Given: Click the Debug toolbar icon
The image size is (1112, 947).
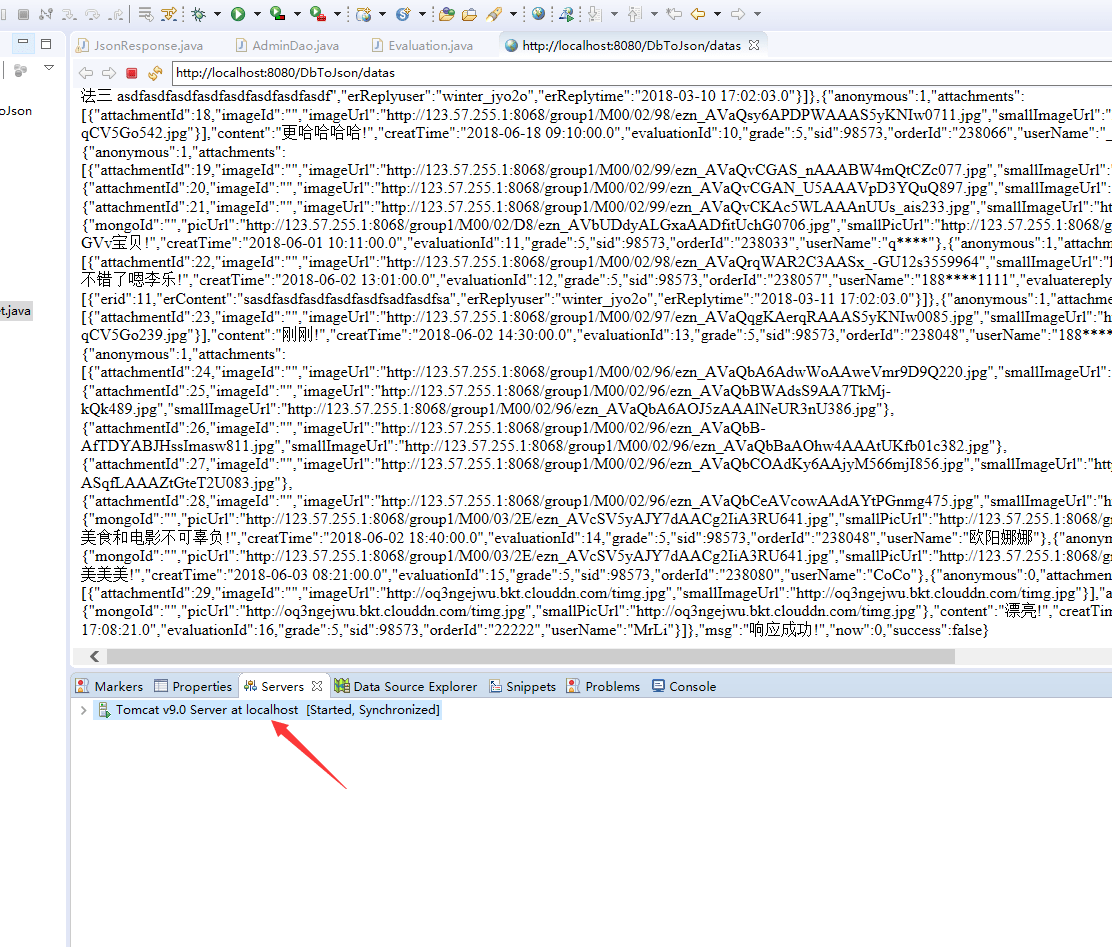Looking at the screenshot, I should pos(198,14).
